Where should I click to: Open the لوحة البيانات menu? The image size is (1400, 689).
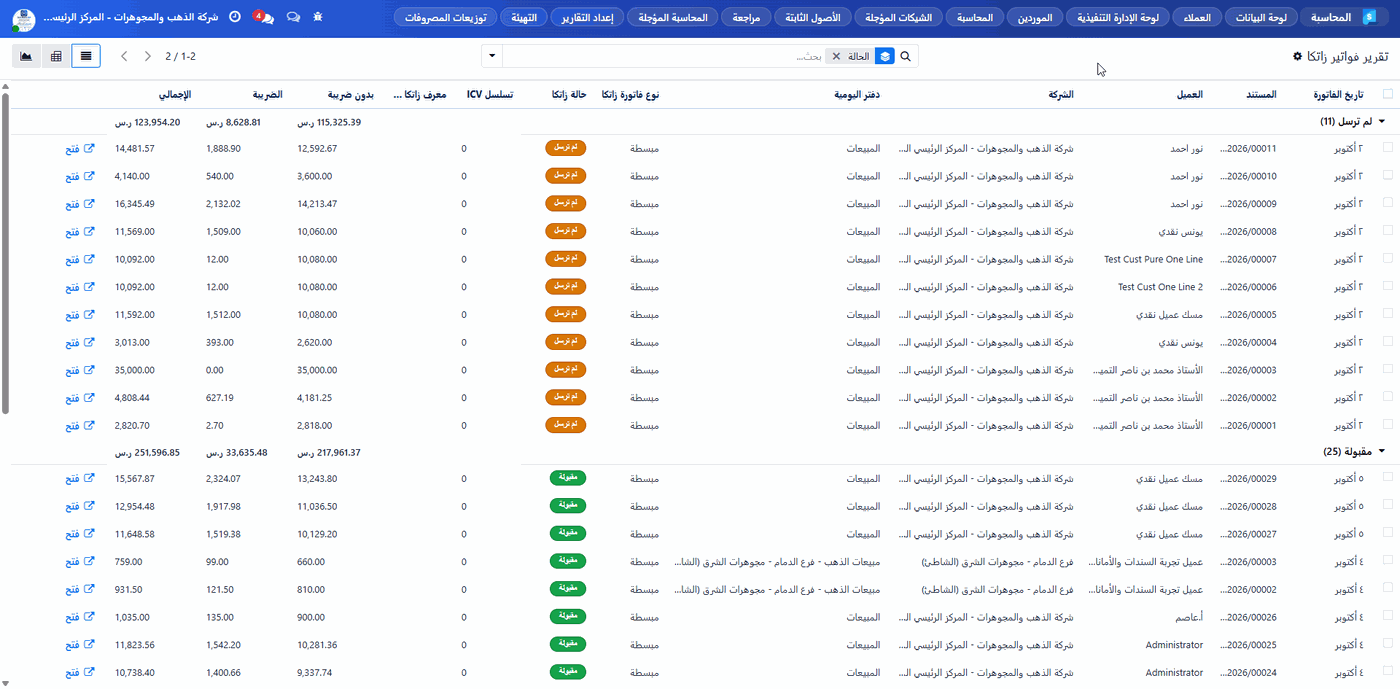point(1261,18)
